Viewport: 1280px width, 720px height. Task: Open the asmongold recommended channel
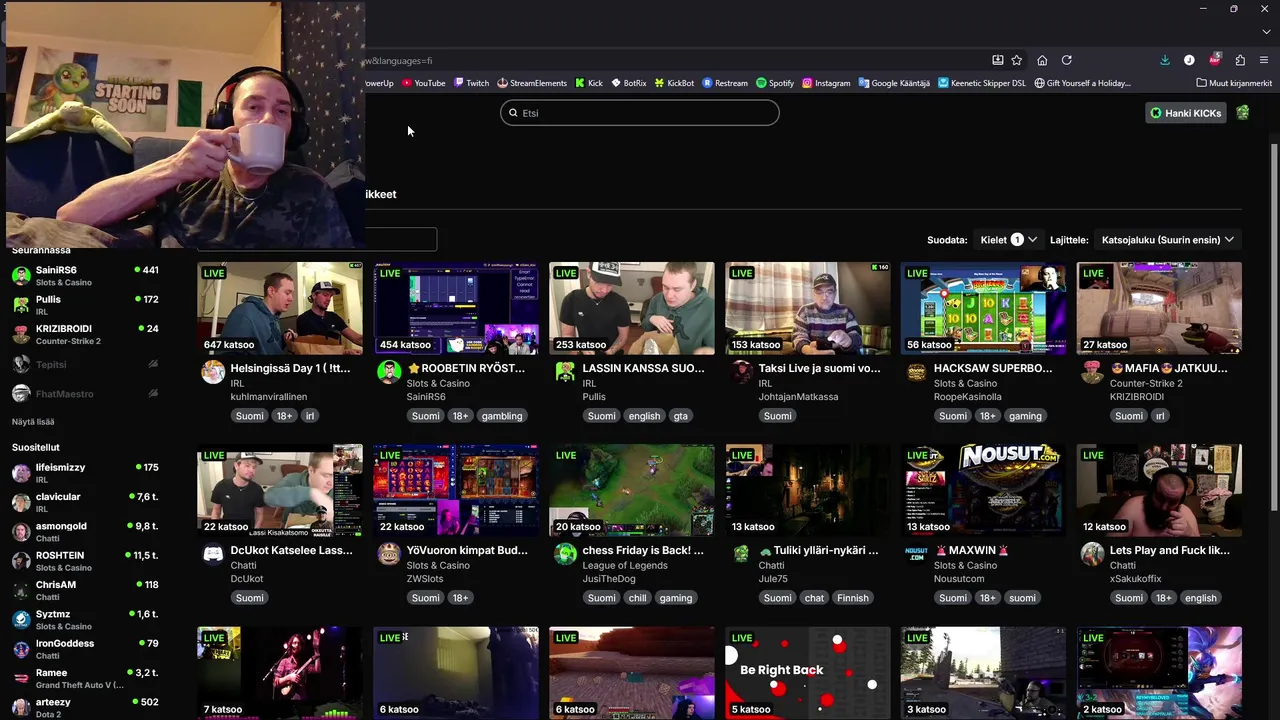85,531
